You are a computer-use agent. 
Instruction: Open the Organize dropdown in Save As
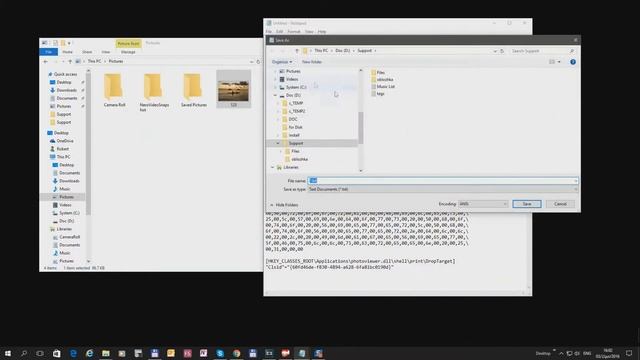282,62
